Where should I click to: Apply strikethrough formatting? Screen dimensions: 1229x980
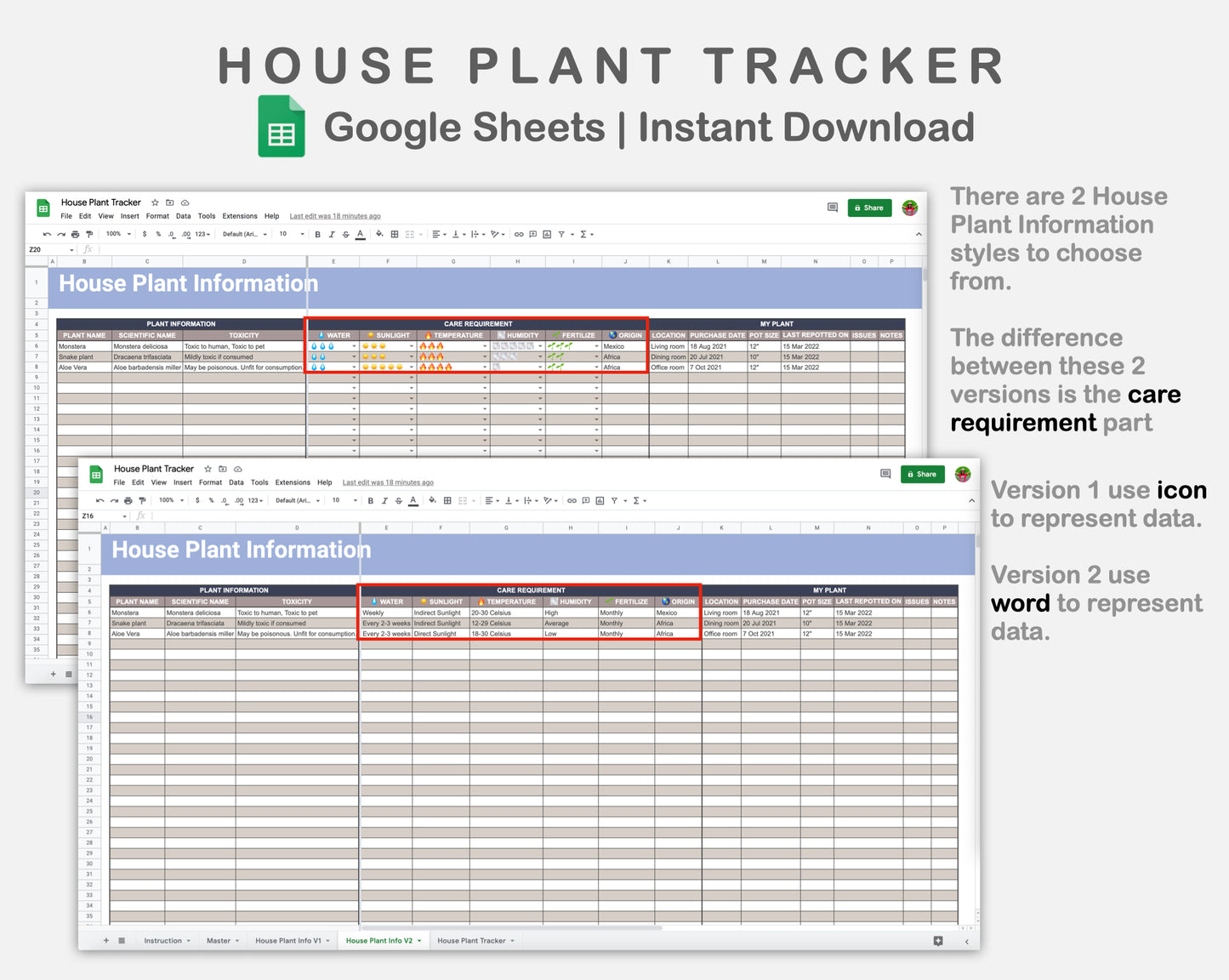pos(398,500)
